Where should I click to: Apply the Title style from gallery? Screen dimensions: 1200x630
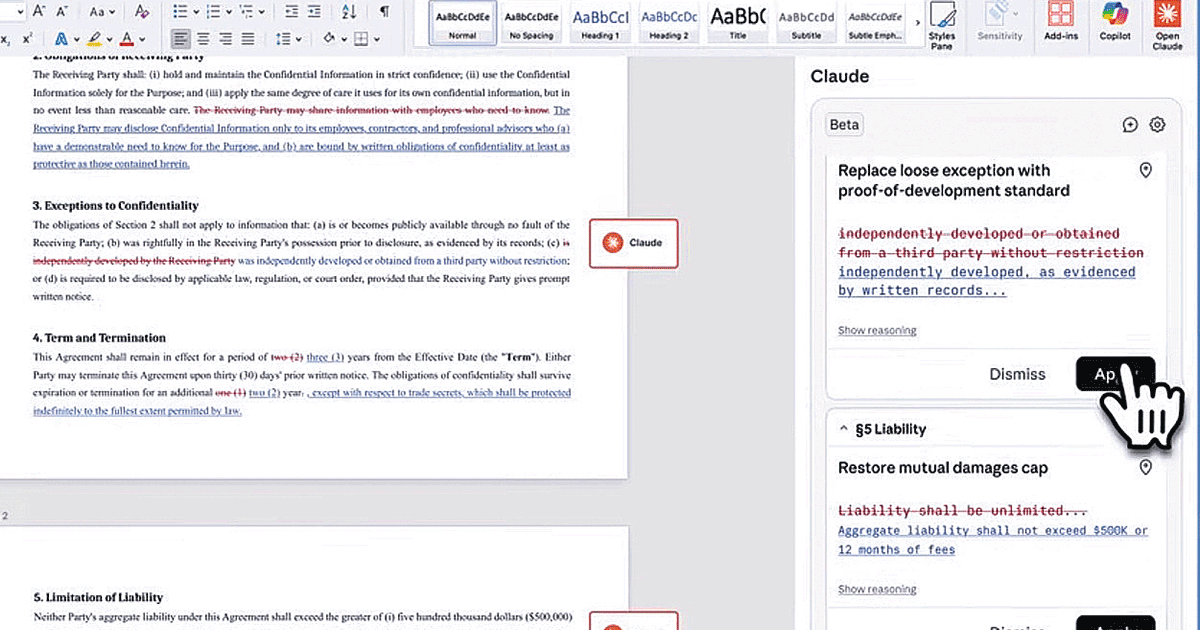pos(737,22)
